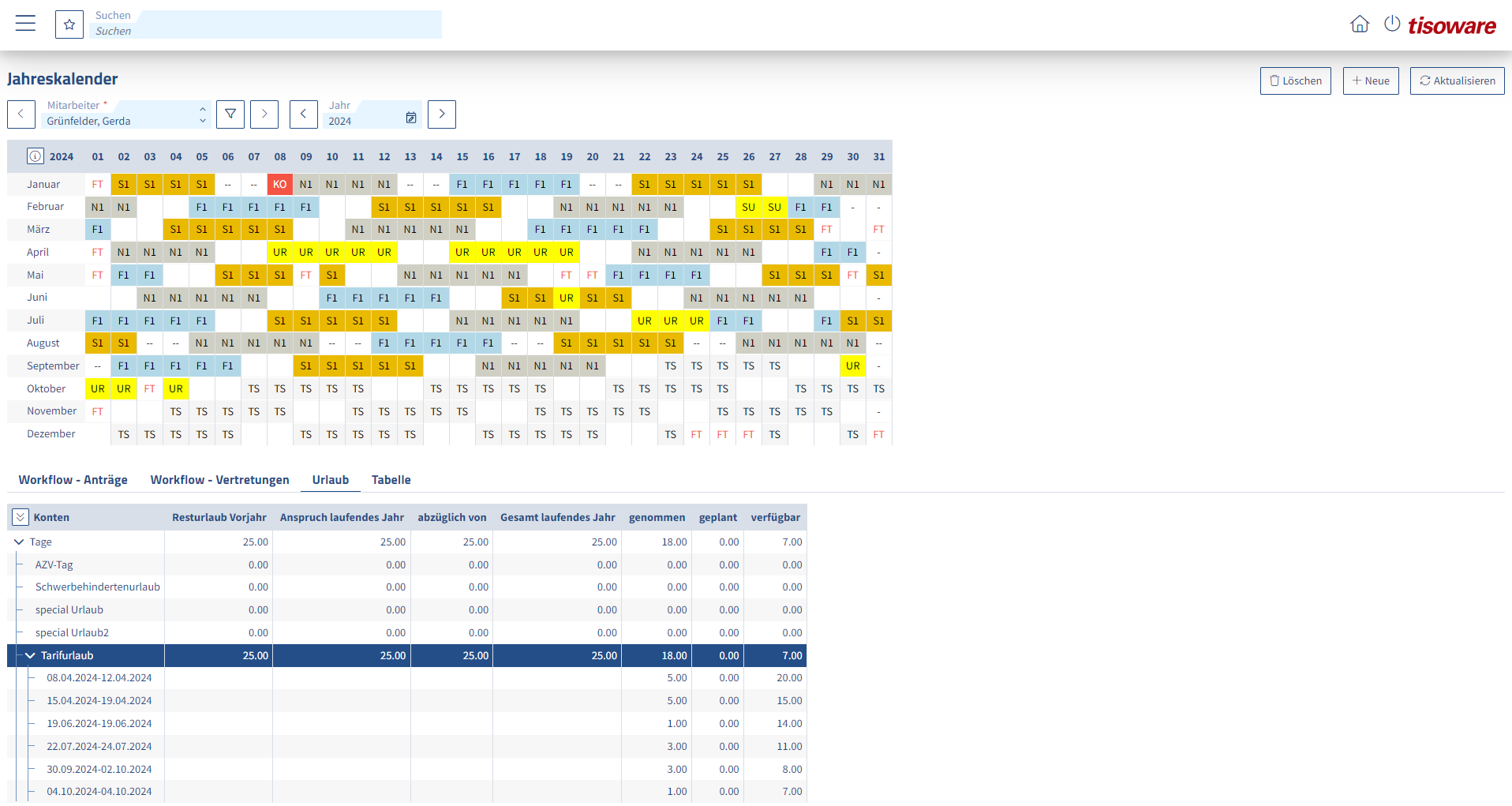
Task: Select the Januar month row label
Action: pyautogui.click(x=43, y=184)
